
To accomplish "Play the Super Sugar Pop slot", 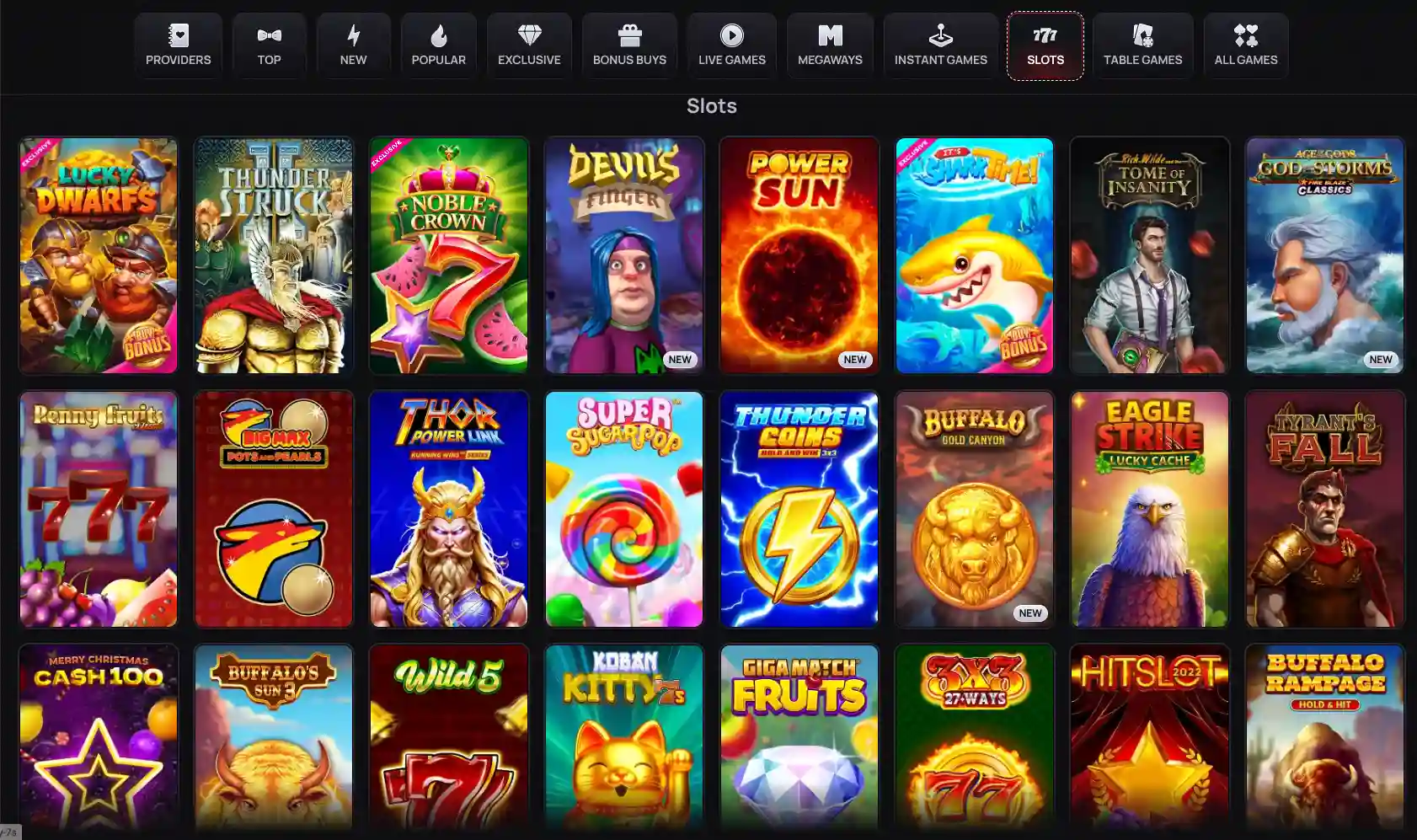I will (624, 509).
